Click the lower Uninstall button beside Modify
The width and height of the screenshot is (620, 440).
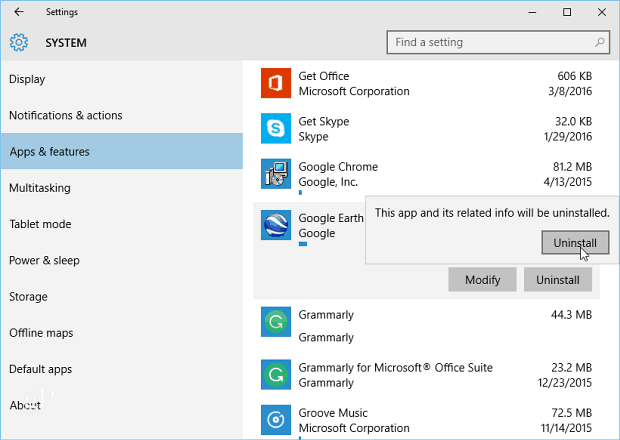click(558, 279)
